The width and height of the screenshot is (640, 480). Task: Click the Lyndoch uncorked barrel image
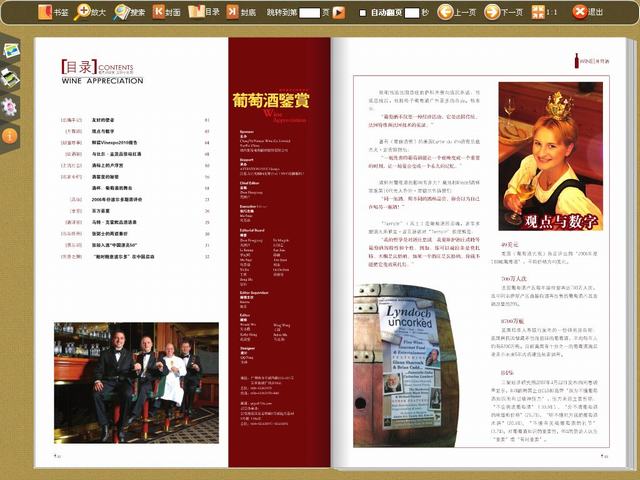tap(404, 365)
